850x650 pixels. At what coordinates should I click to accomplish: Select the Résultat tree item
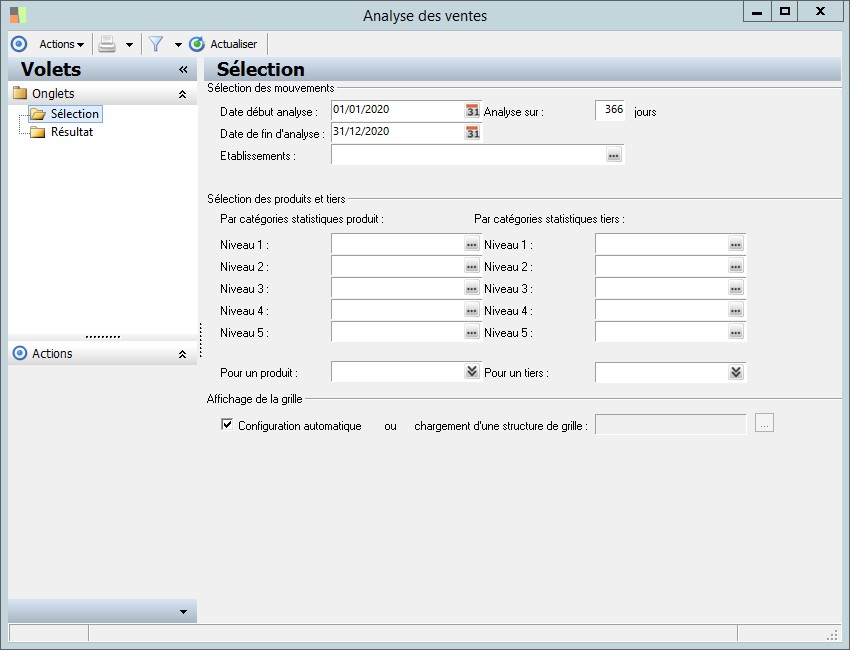[x=71, y=132]
